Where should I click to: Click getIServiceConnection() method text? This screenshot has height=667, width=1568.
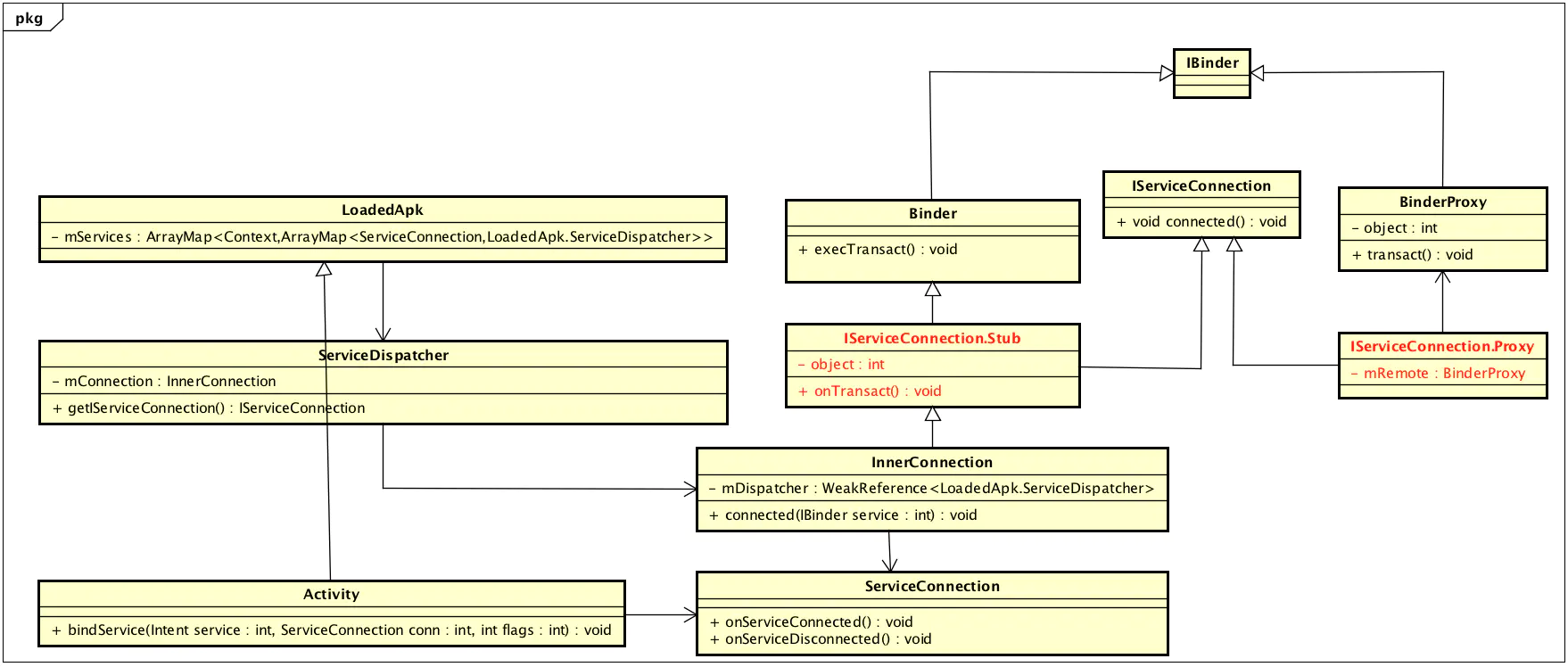tap(210, 408)
